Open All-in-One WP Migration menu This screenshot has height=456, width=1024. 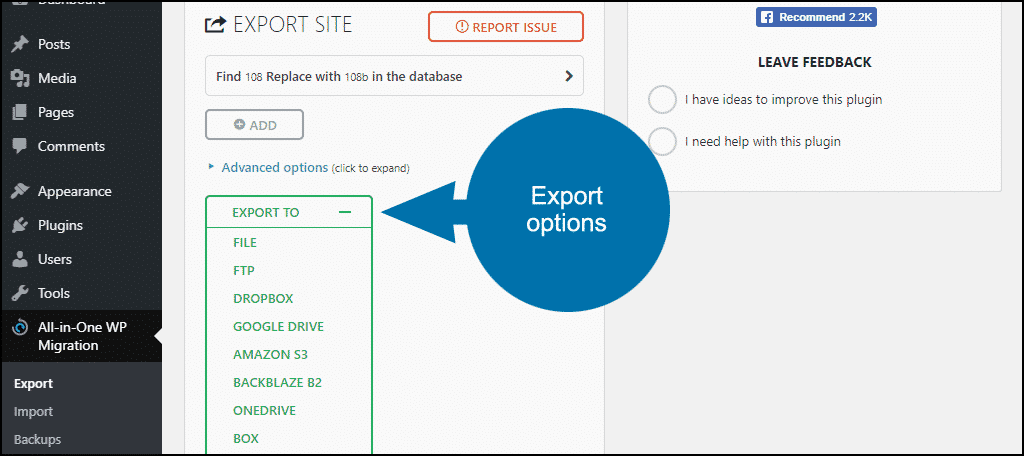(81, 336)
